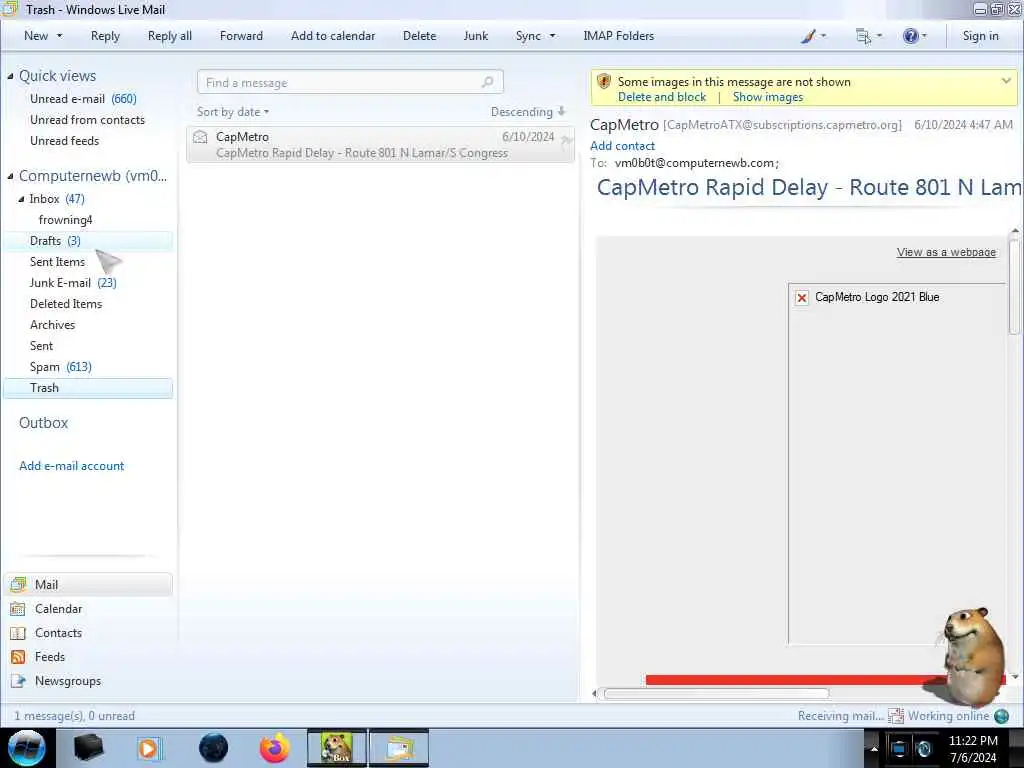Open IMAP Folders
Screen dimensions: 1024x768
618,36
